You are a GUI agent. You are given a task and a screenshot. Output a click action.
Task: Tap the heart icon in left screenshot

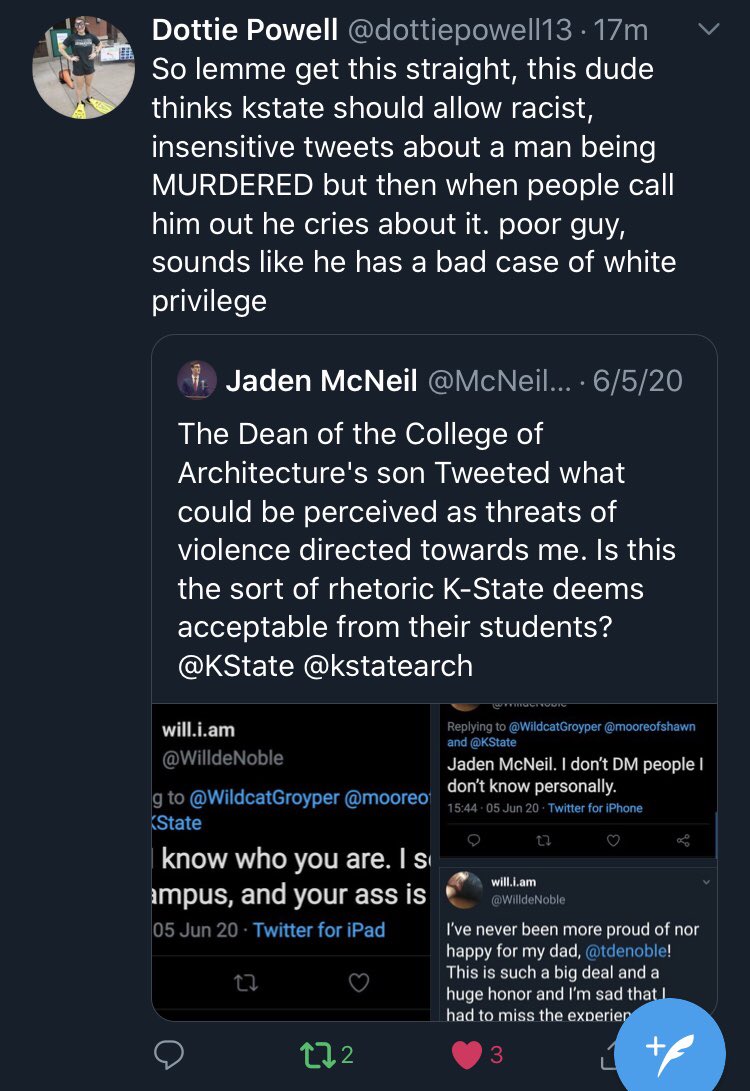[358, 982]
